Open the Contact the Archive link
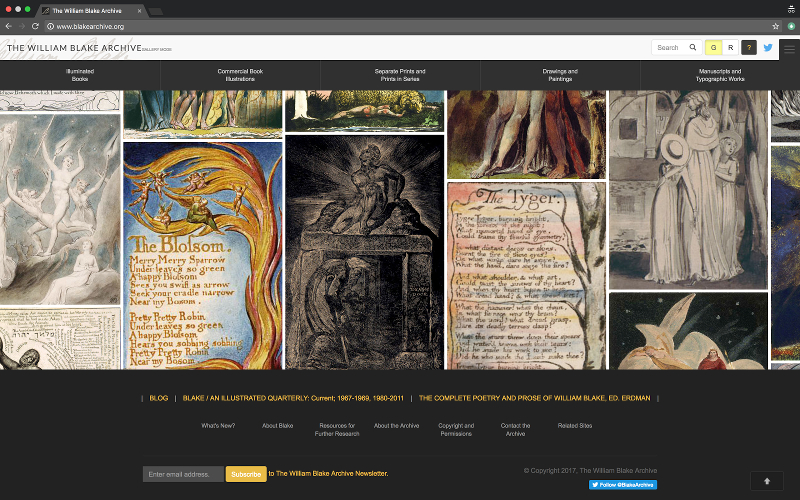The image size is (800, 500). click(x=515, y=430)
